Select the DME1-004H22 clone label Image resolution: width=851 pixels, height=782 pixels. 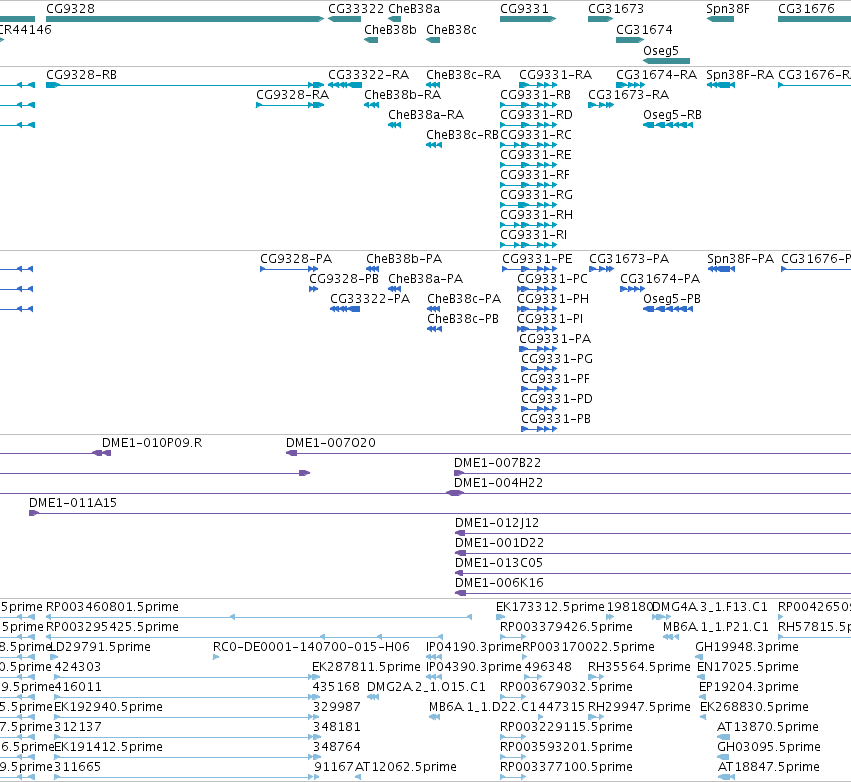tap(498, 483)
